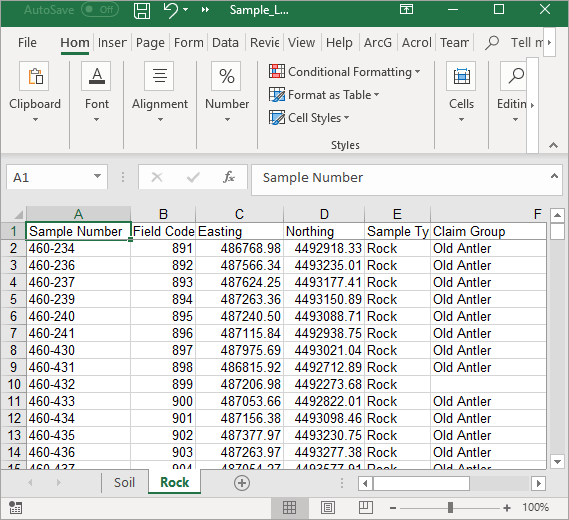Image resolution: width=569 pixels, height=520 pixels.
Task: Open the Clipboard paste icon group
Action: [x=35, y=76]
